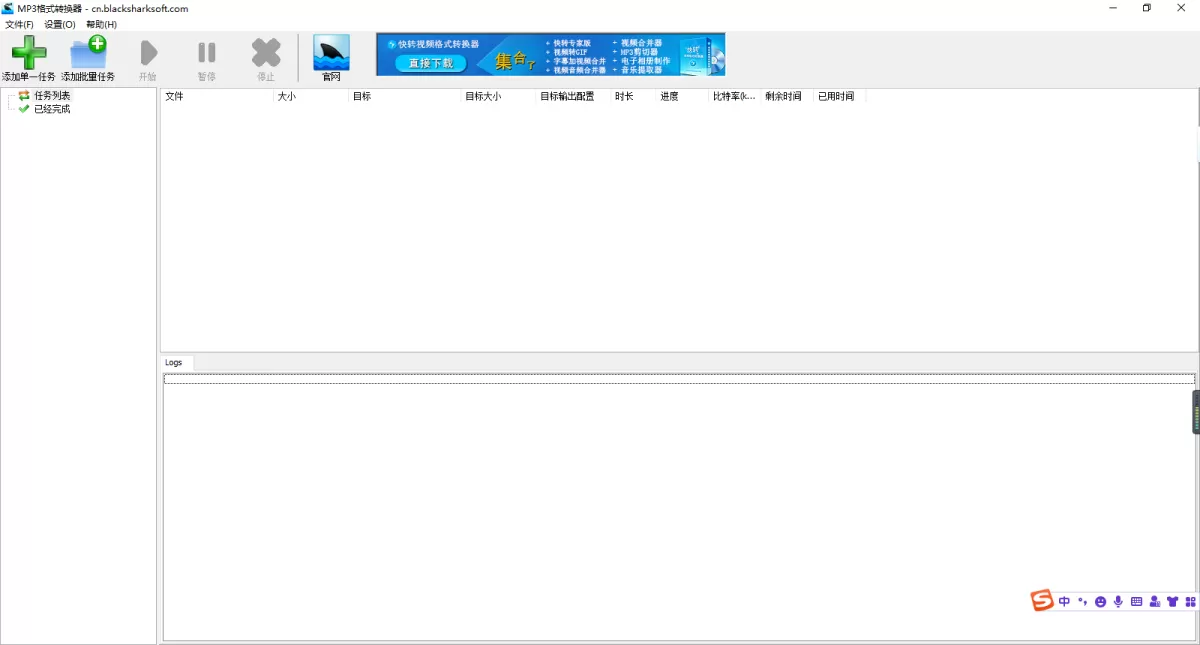The height and width of the screenshot is (645, 1200).
Task: Click the 比特率 column header
Action: (735, 96)
